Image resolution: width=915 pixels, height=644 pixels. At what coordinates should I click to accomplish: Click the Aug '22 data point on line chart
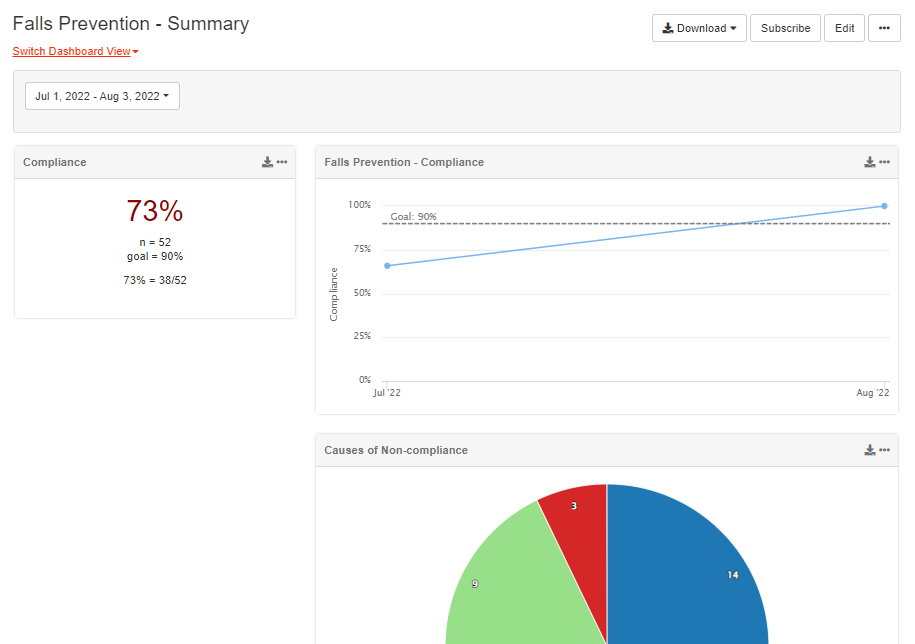884,206
